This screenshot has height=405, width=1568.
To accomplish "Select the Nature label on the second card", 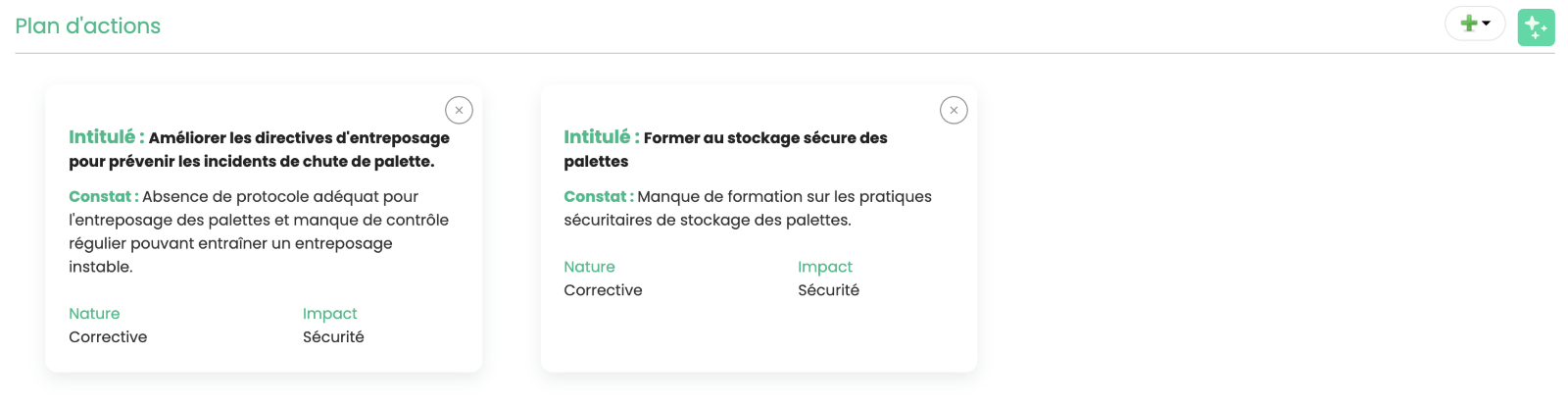I will [589, 267].
